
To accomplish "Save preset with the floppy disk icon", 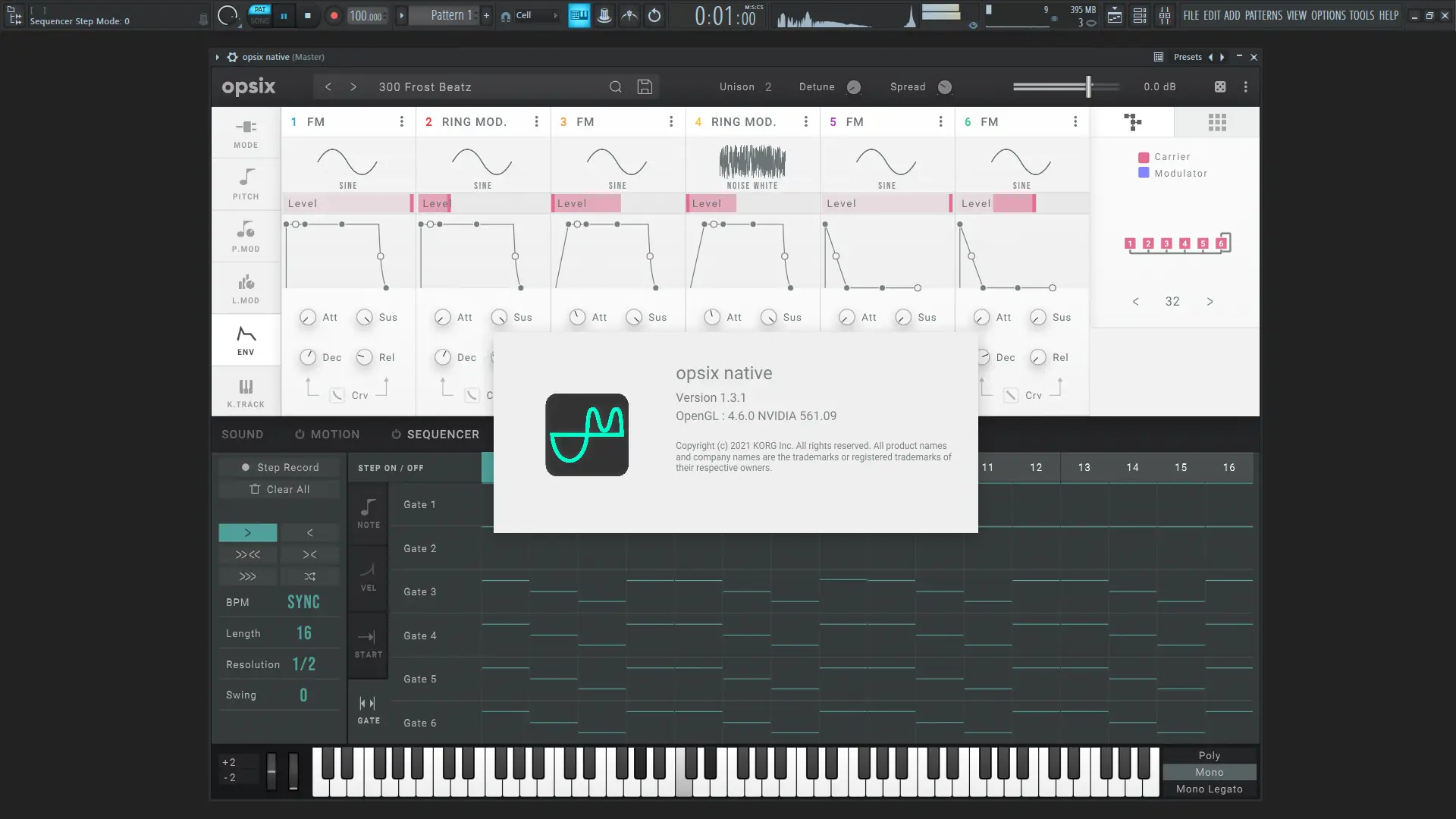I will (645, 87).
